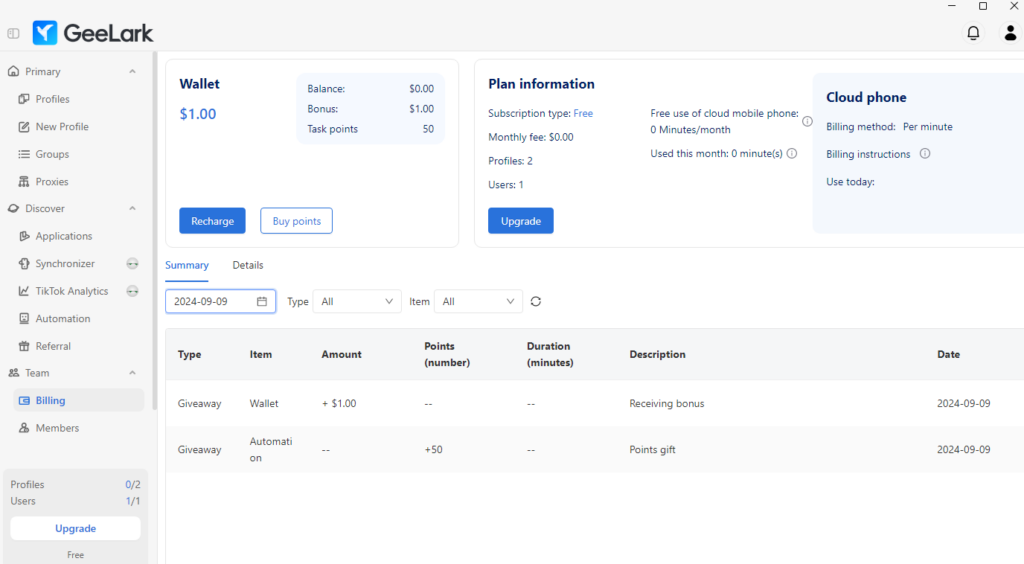The image size is (1024, 564).
Task: Open the calendar icon in the date field
Action: 262,302
